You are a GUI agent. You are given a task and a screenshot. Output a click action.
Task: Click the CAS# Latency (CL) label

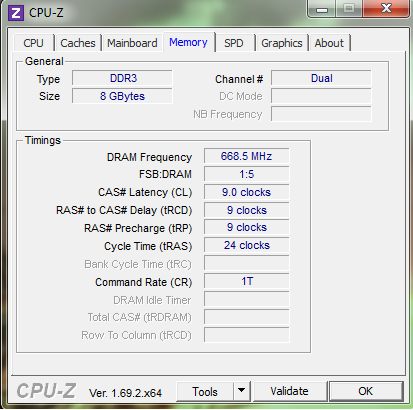(x=145, y=193)
